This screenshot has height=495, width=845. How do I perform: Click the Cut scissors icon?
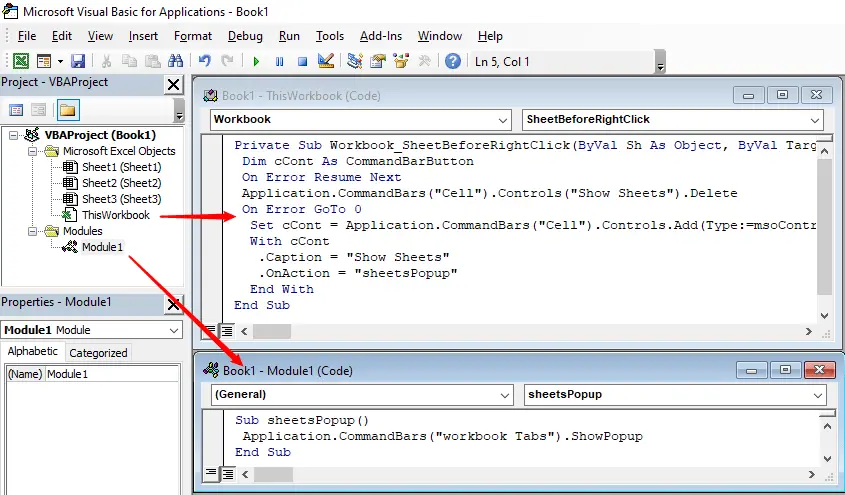(x=106, y=61)
